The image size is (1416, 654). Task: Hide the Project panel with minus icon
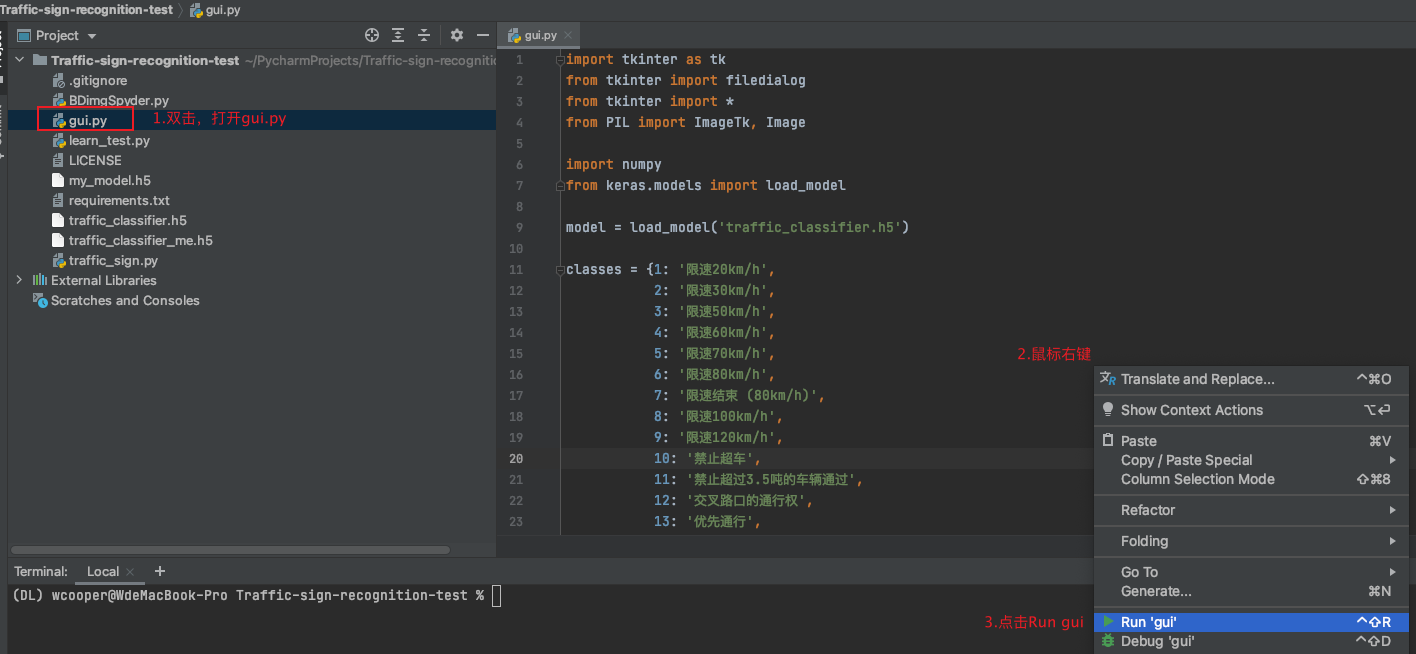pyautogui.click(x=483, y=35)
